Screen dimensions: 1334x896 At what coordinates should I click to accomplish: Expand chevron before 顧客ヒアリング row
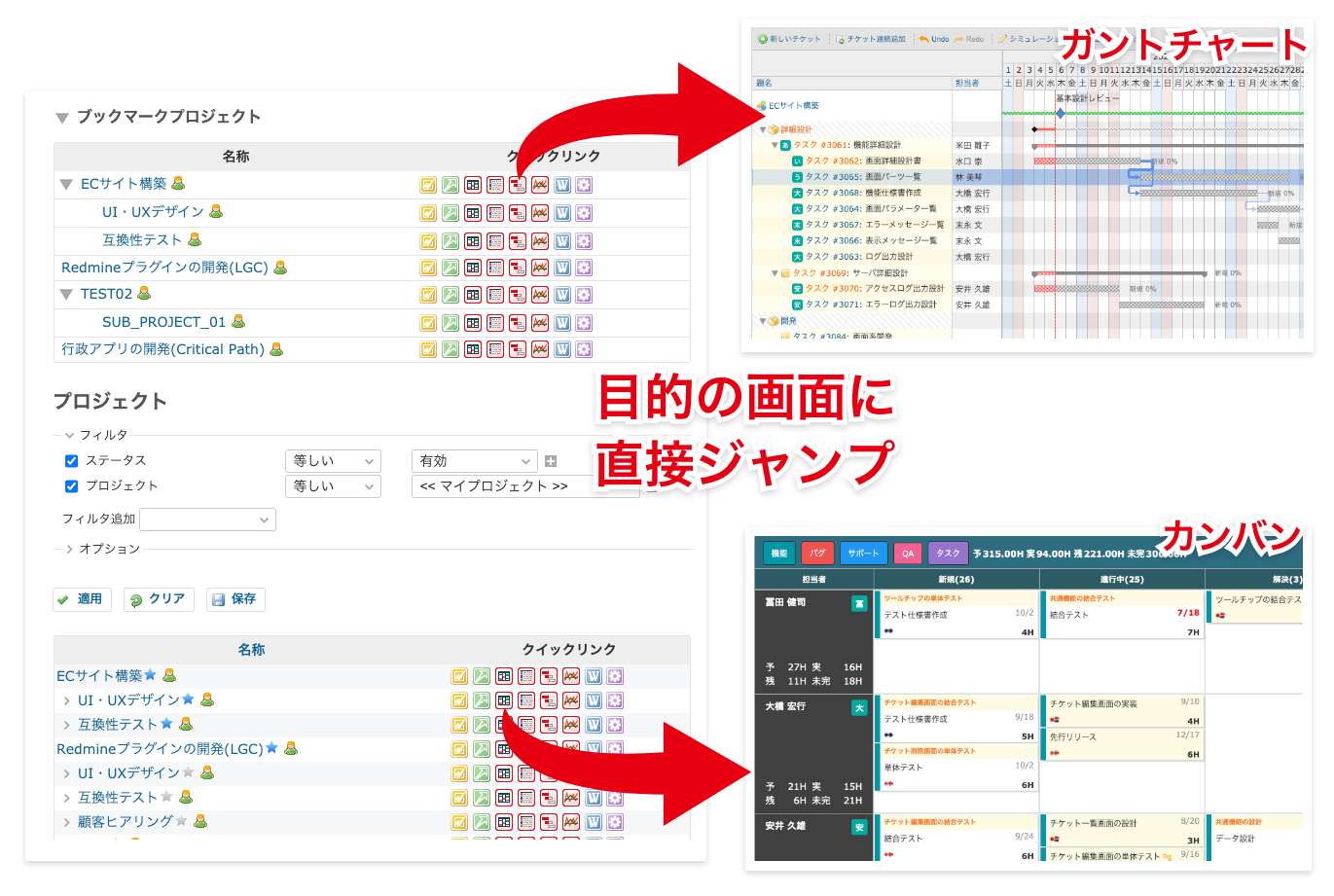[x=66, y=822]
